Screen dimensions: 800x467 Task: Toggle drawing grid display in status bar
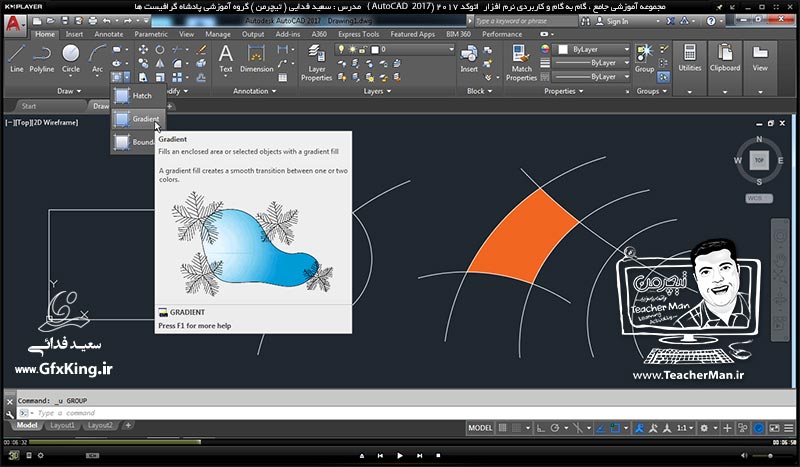[x=503, y=428]
